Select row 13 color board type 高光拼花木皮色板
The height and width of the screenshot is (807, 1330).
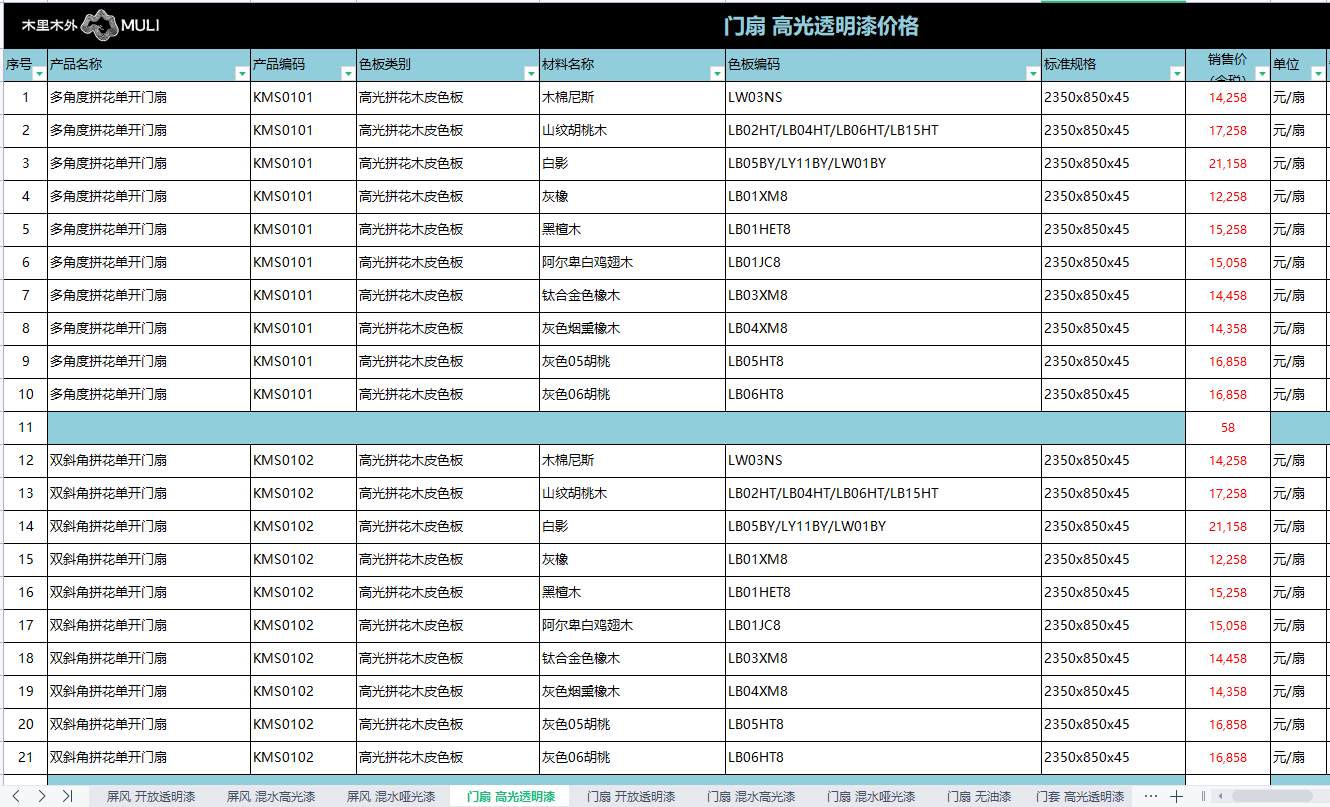tap(448, 494)
